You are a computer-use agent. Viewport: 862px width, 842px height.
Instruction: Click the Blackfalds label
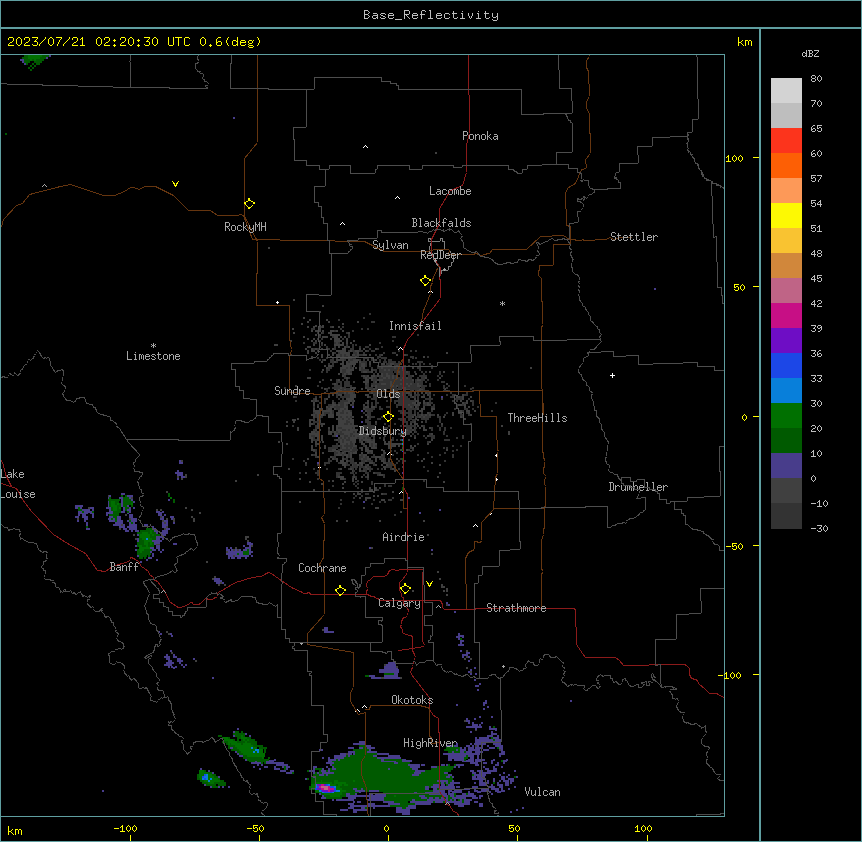coord(441,223)
